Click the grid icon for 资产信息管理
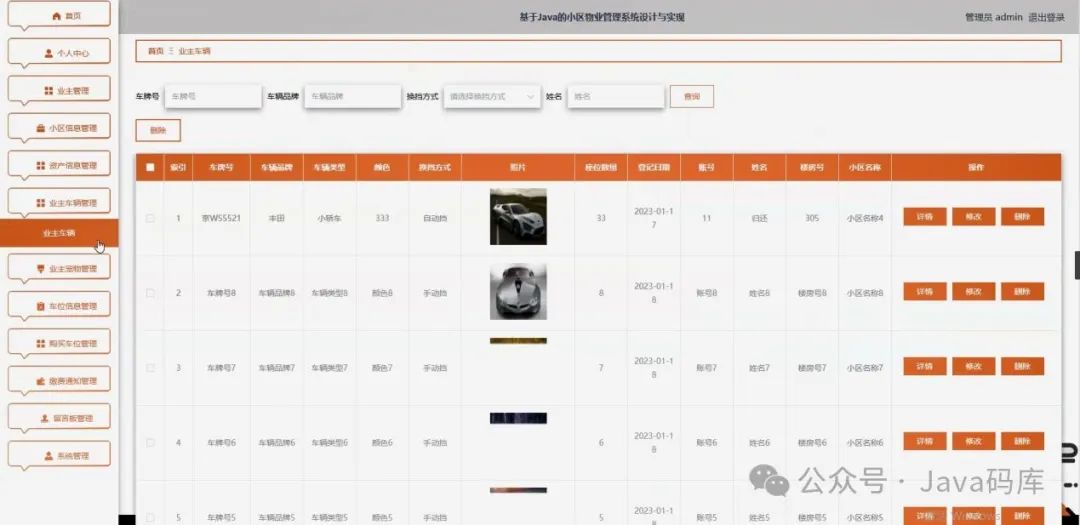 (x=40, y=165)
